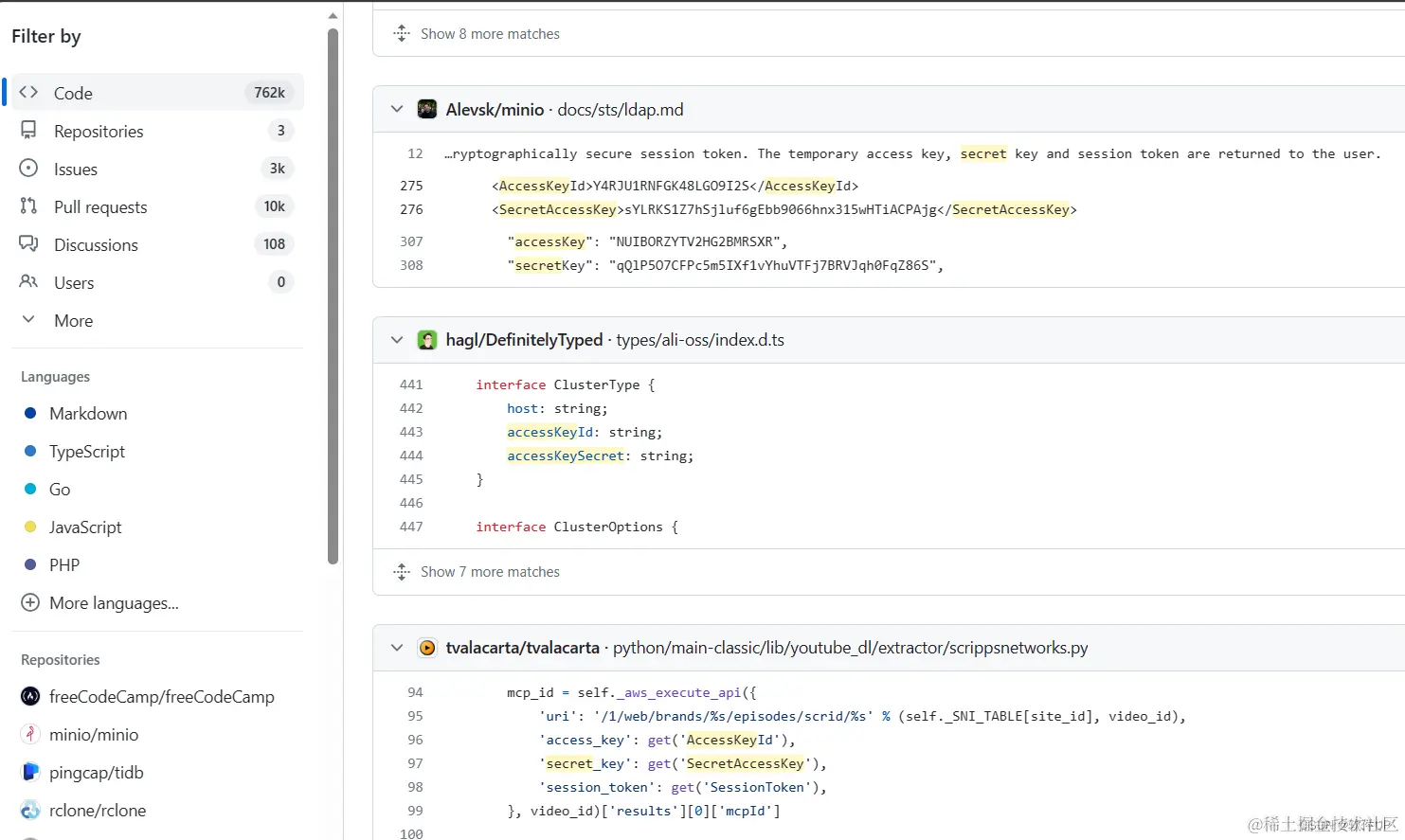Click the unfold icon beside Show 8 more matches
The height and width of the screenshot is (840, 1405).
[402, 33]
